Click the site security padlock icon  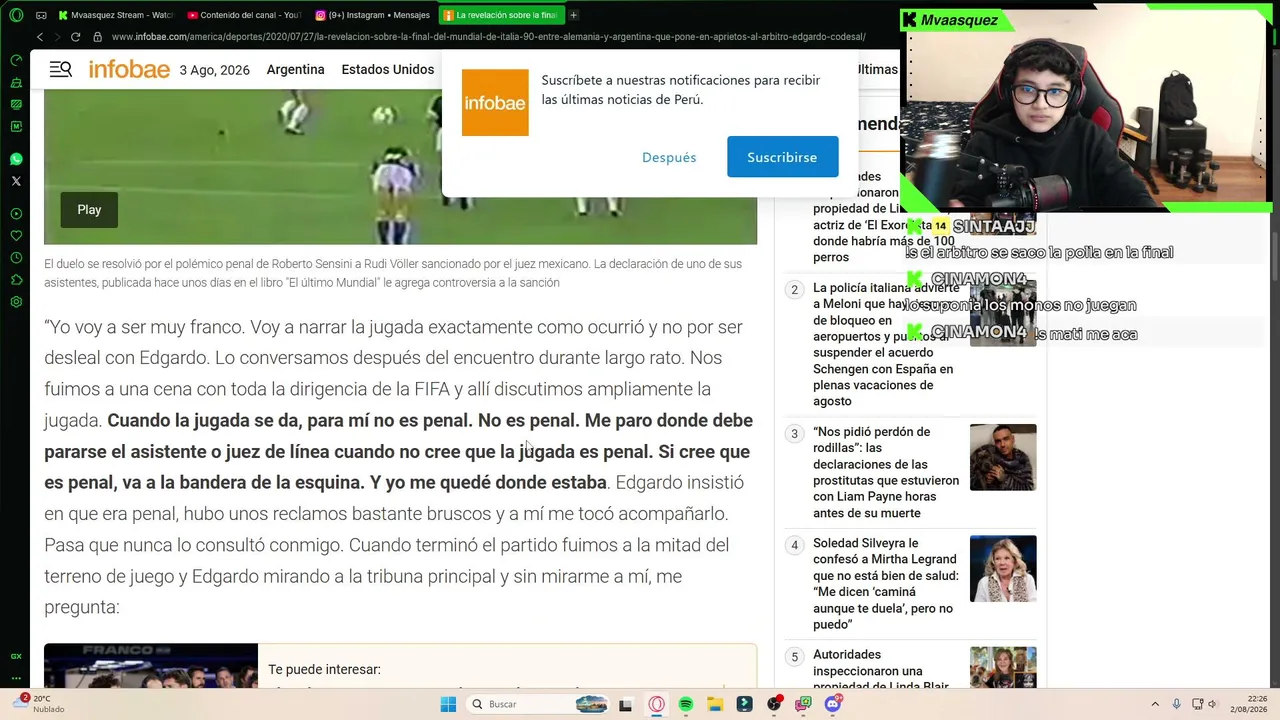tap(97, 37)
